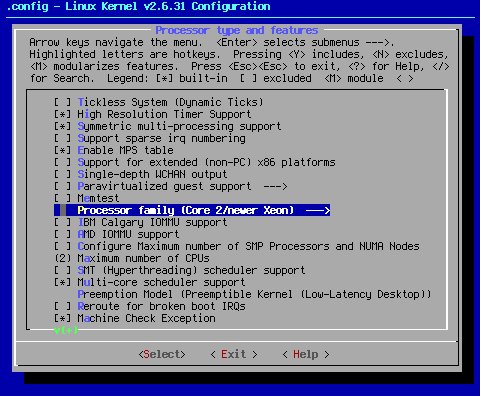Image resolution: width=480 pixels, height=396 pixels.
Task: Click the <Select> button
Action: (162, 354)
